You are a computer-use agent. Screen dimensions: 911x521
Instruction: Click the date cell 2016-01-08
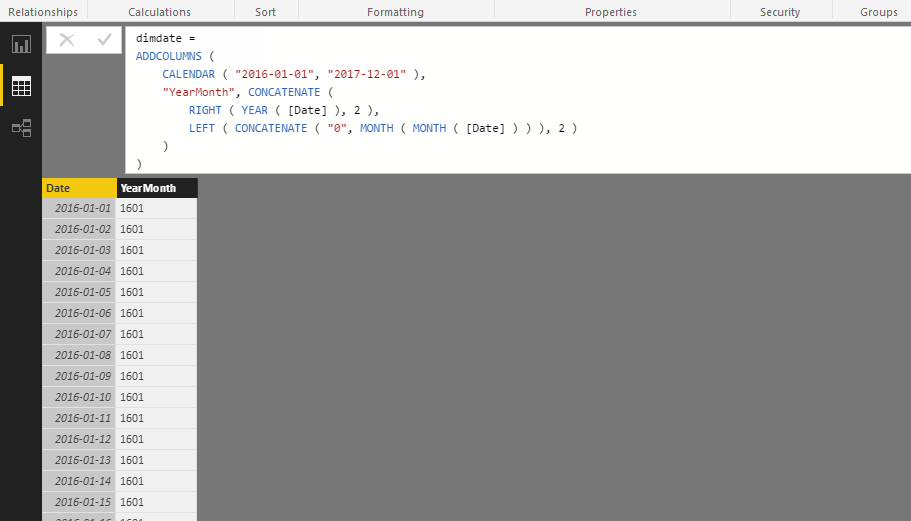pos(79,355)
